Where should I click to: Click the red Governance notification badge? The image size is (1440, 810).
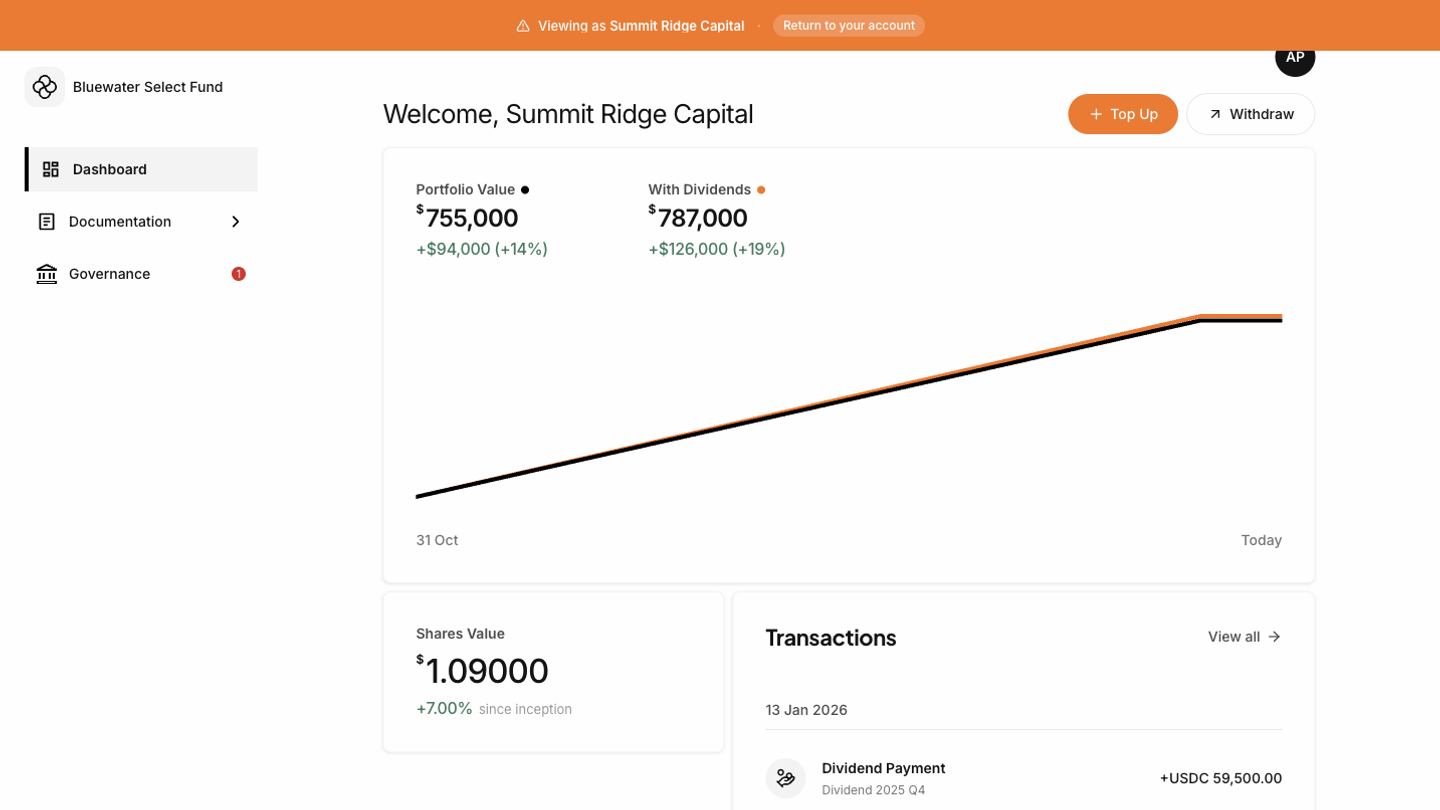tap(238, 274)
